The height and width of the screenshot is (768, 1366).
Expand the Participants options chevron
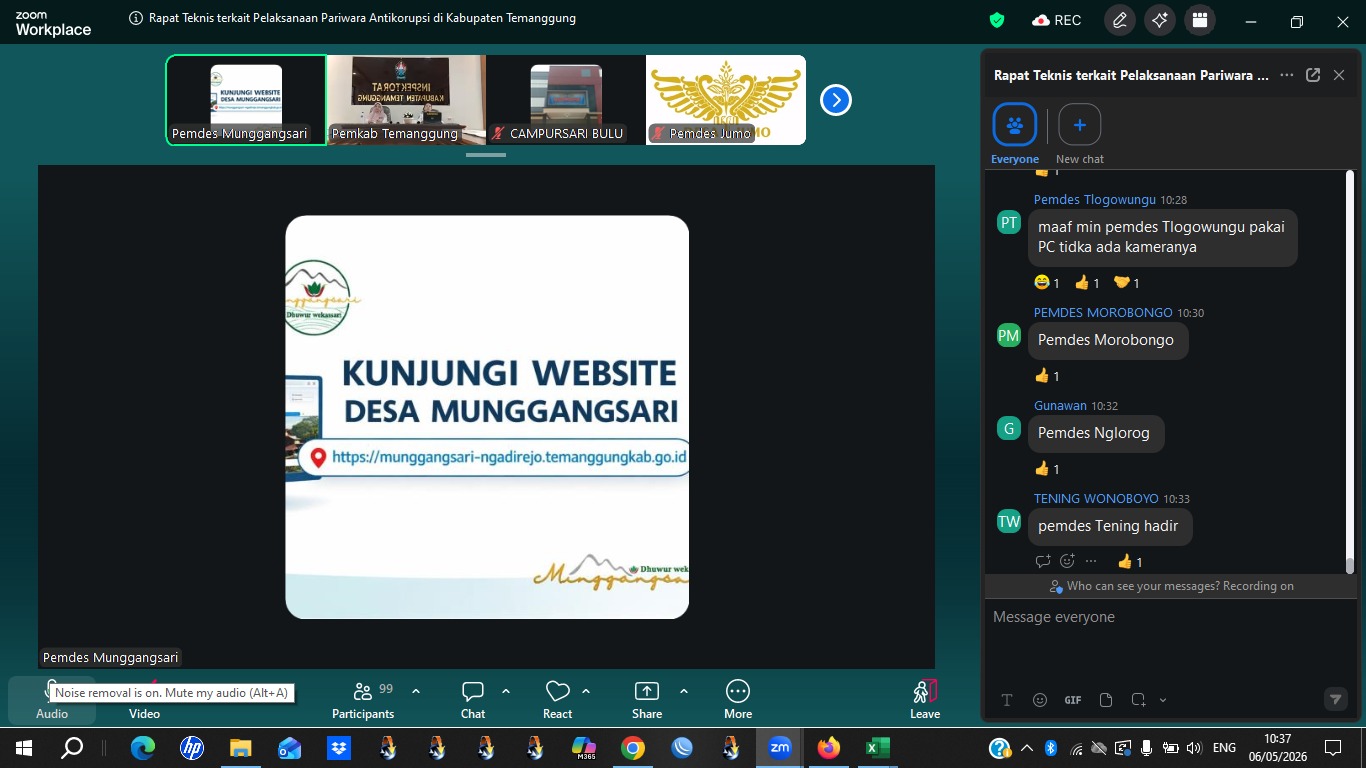point(416,691)
